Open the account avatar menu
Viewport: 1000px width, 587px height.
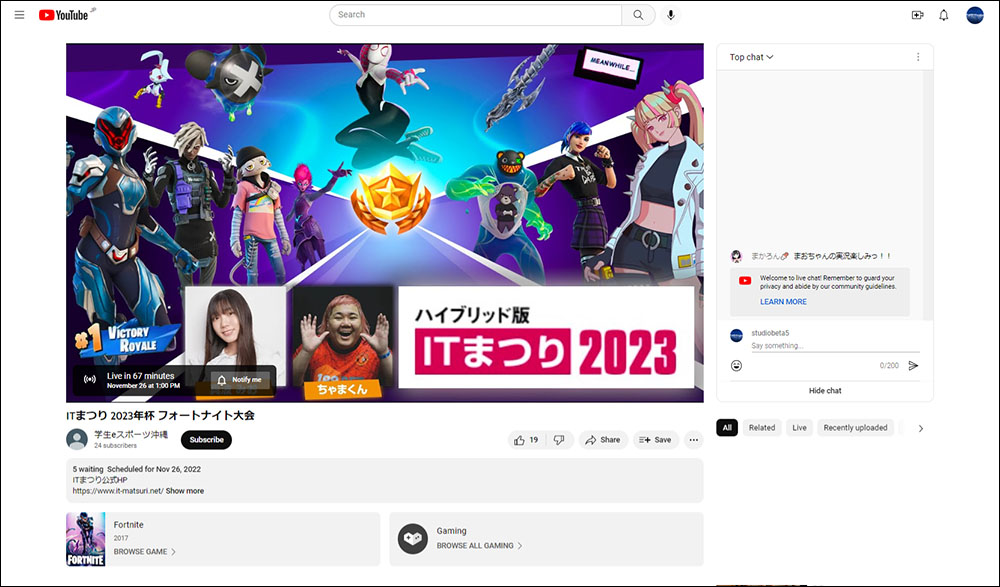(974, 15)
